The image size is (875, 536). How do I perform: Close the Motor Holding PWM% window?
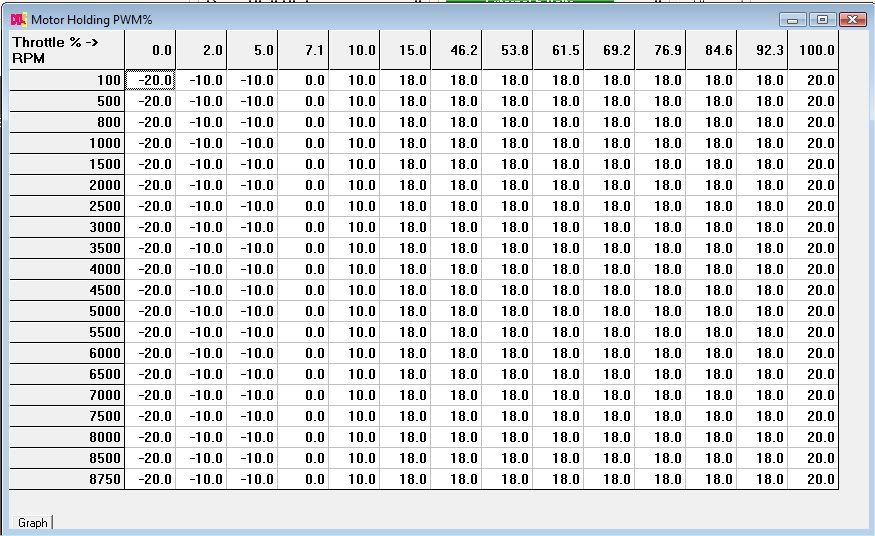pyautogui.click(x=852, y=19)
